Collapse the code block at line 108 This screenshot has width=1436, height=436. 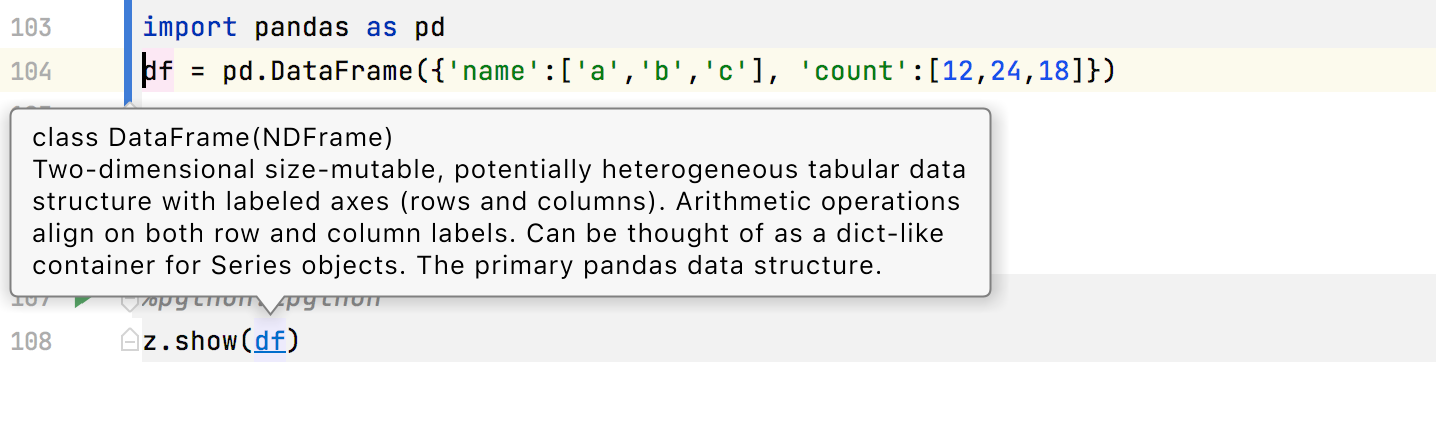pyautogui.click(x=129, y=341)
